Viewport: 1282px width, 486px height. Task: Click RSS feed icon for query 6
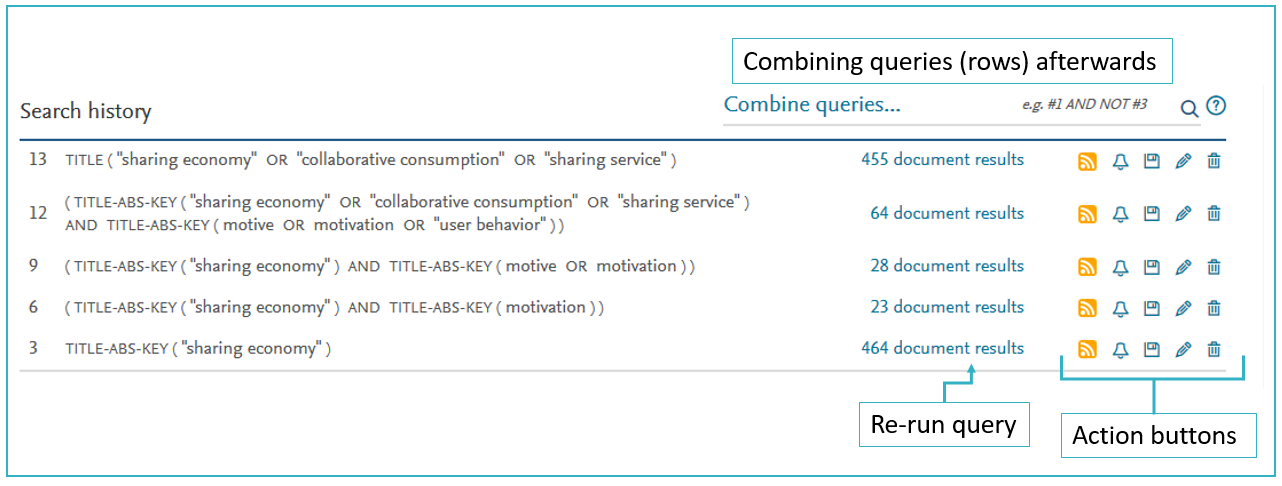pyautogui.click(x=1088, y=308)
